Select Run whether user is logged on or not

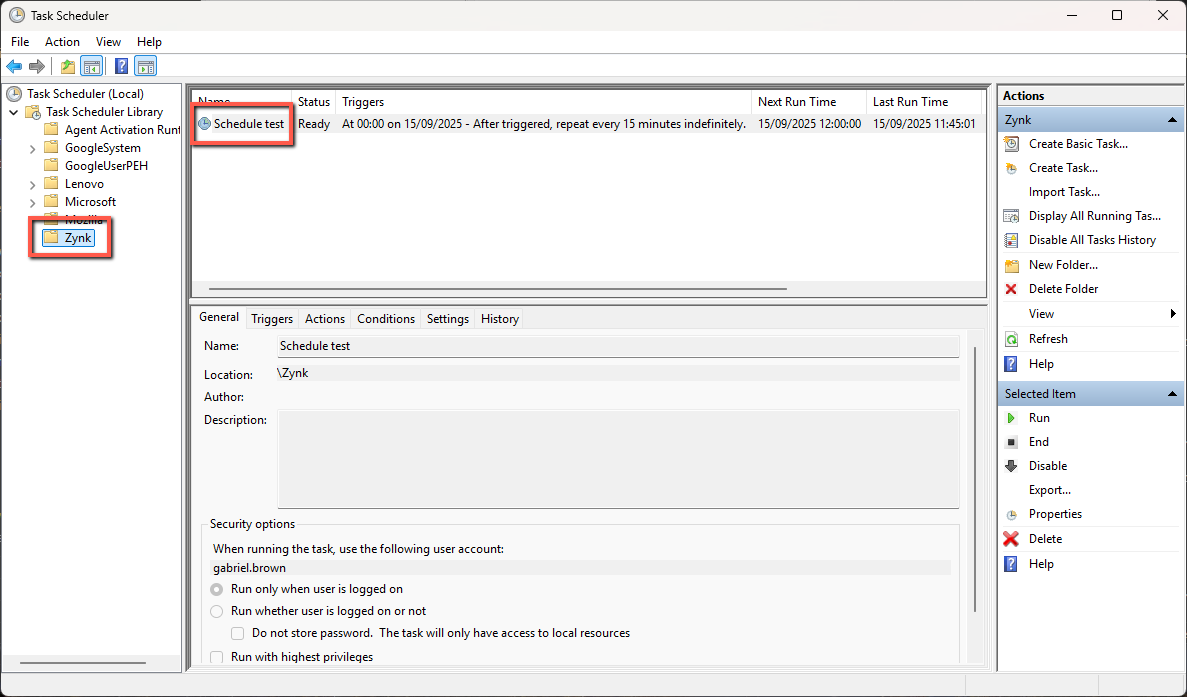217,611
